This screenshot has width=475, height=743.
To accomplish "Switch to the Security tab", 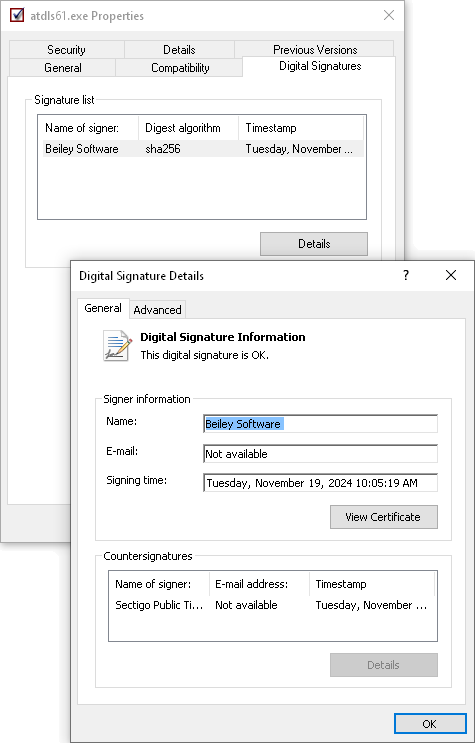I will pyautogui.click(x=66, y=50).
